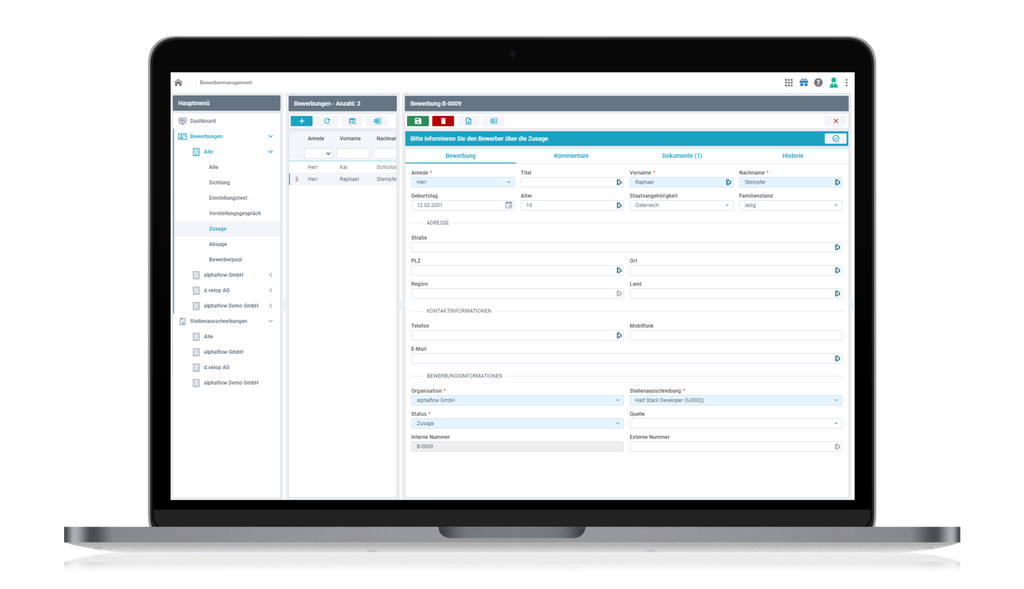This screenshot has height=589, width=1024.
Task: Select the Bewerbung tab
Action: tap(460, 156)
